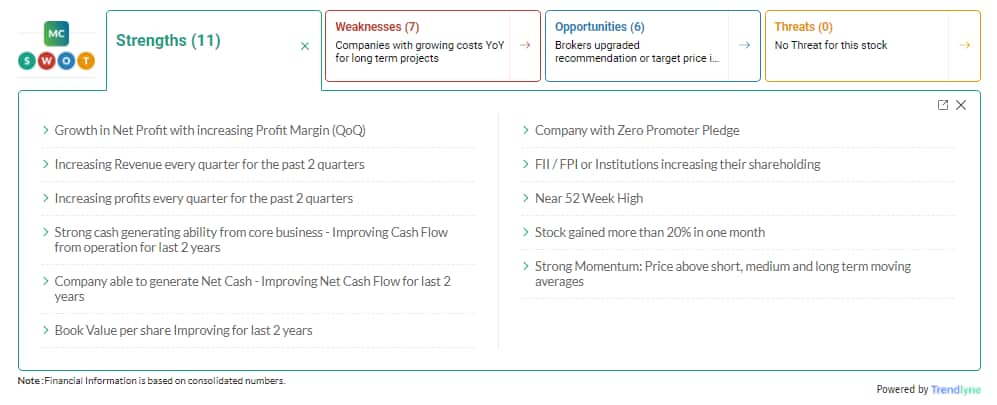Select the Strengths (11) tab

(x=168, y=41)
